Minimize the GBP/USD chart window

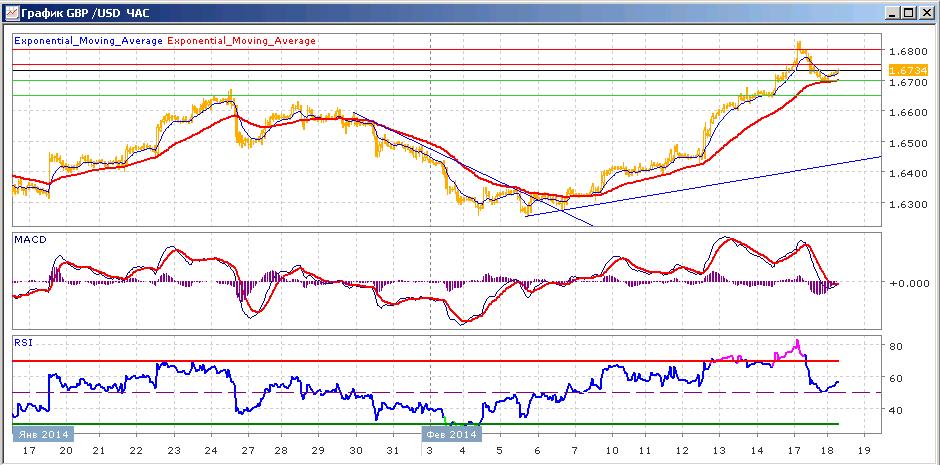(893, 12)
